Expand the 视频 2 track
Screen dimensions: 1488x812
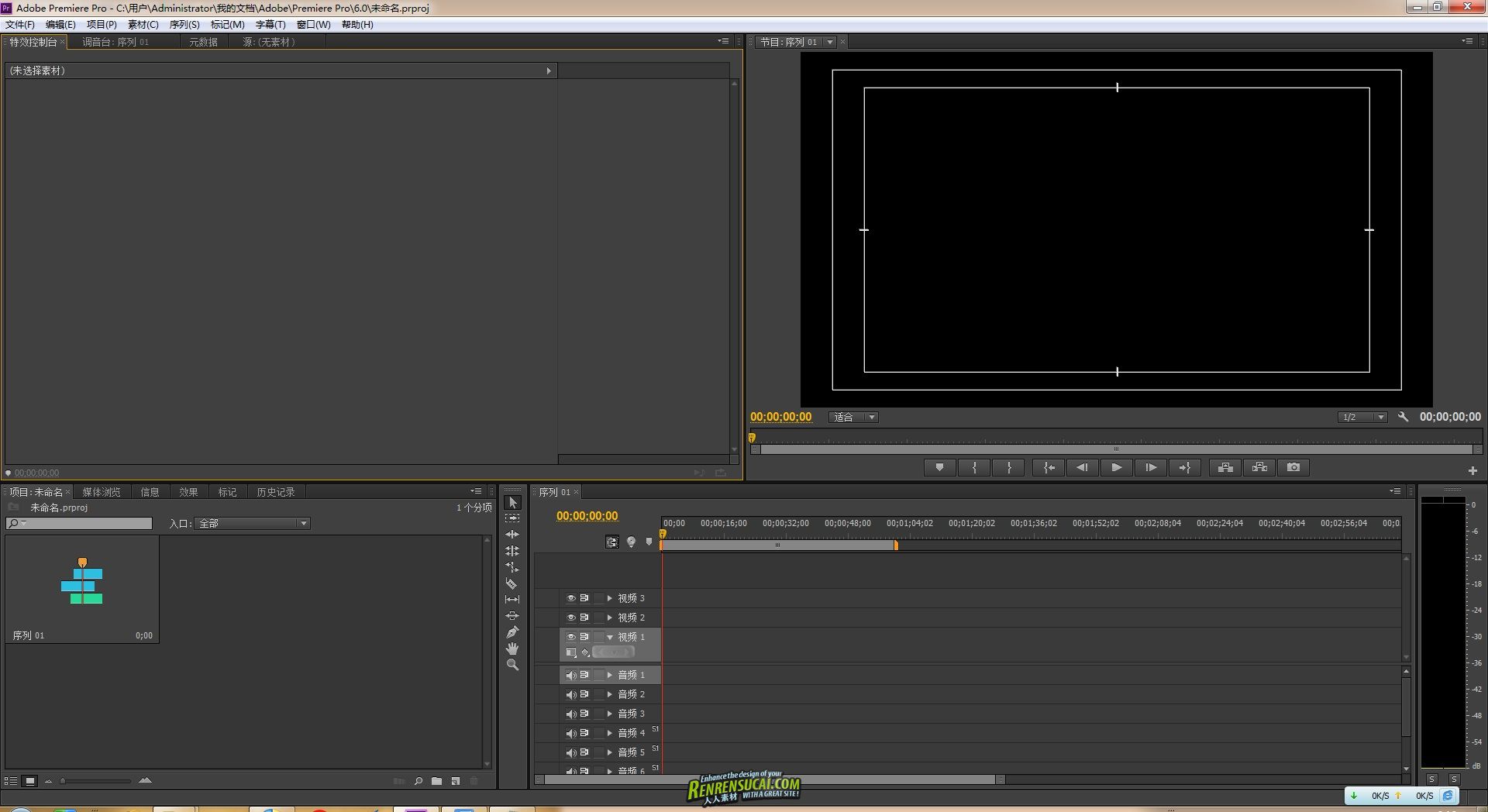[x=610, y=618]
